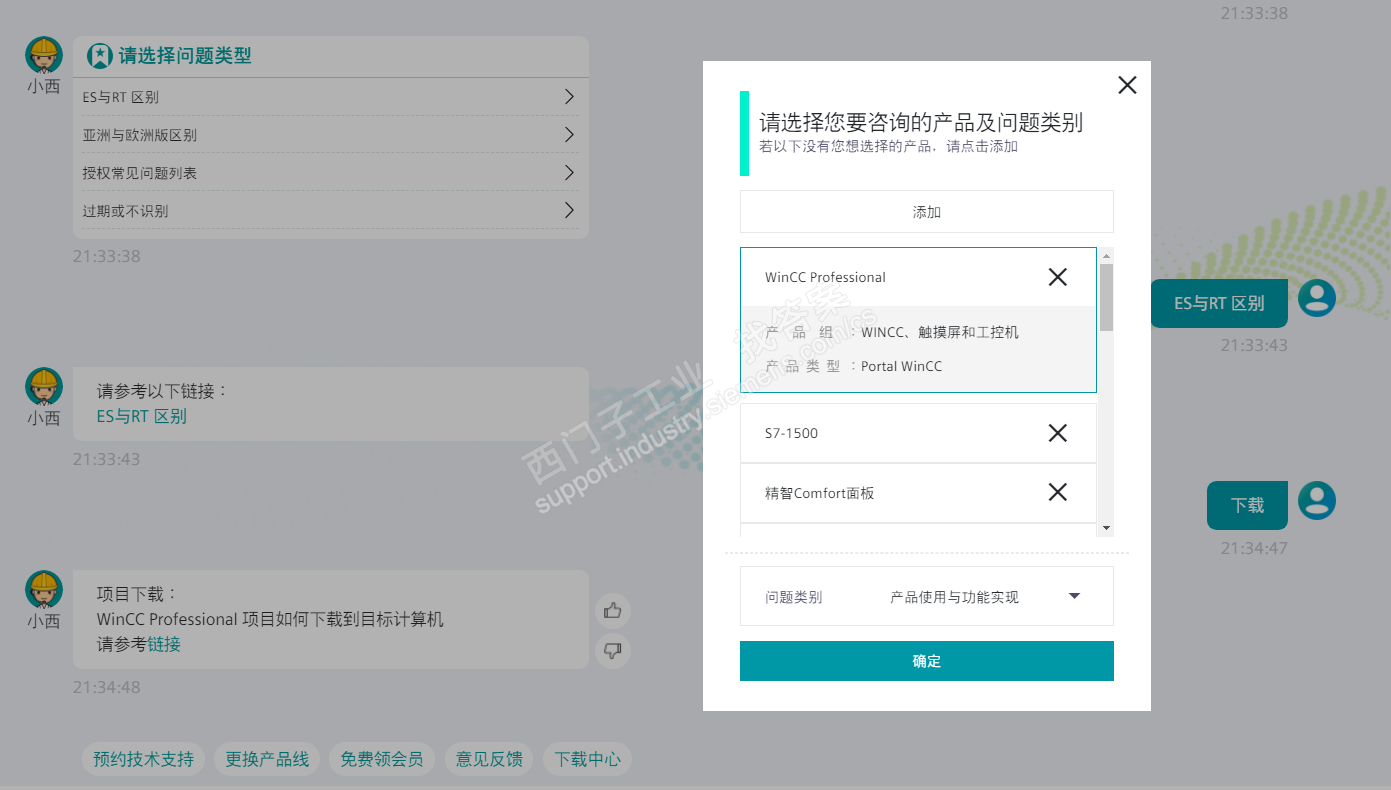Click the 小西 avatar beside 项目下载 answer
Viewport: 1391px width, 790px height.
point(44,590)
